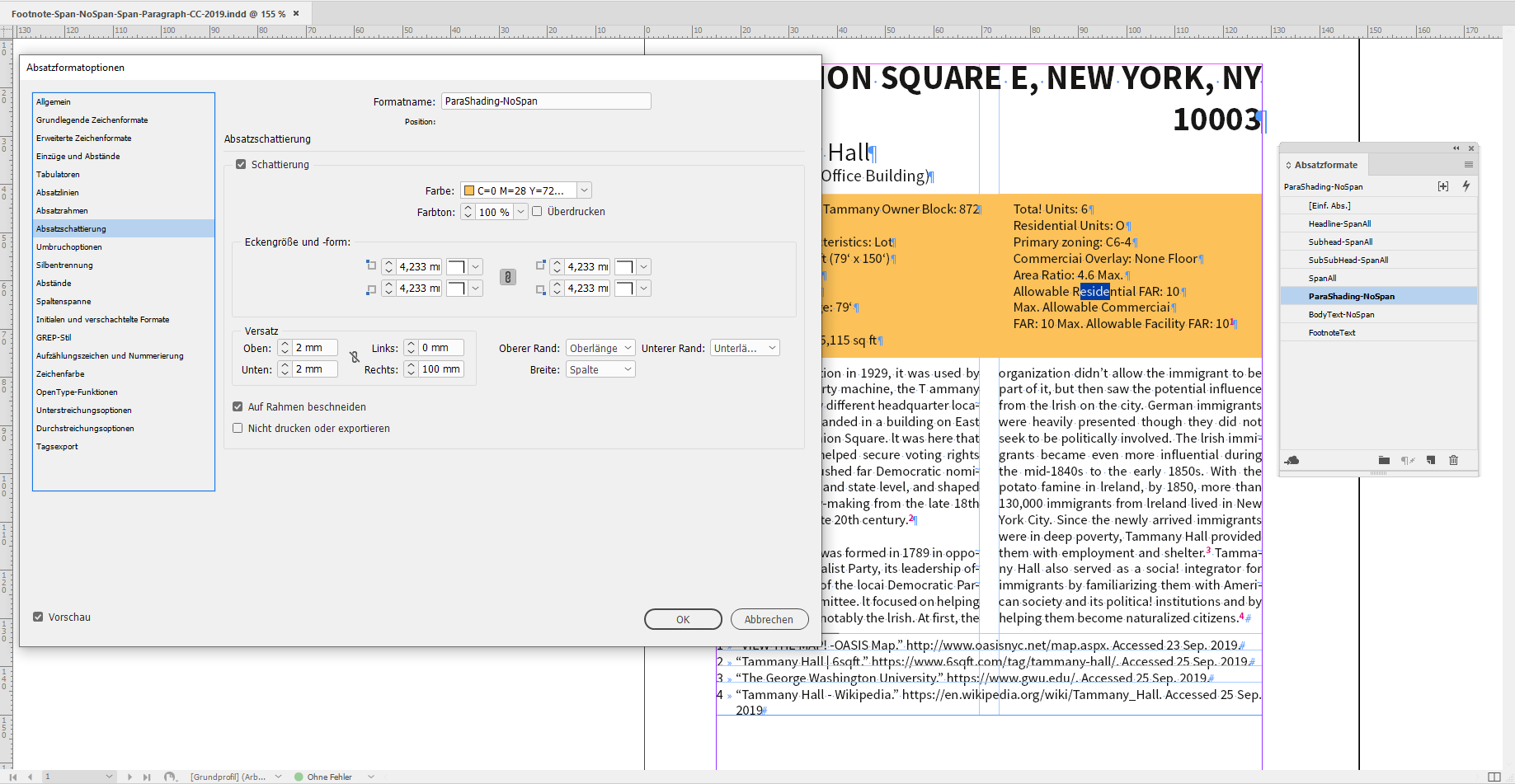The image size is (1515, 784).
Task: Pick the orange C=0 M=28 Y=72 color swatch
Action: point(468,190)
